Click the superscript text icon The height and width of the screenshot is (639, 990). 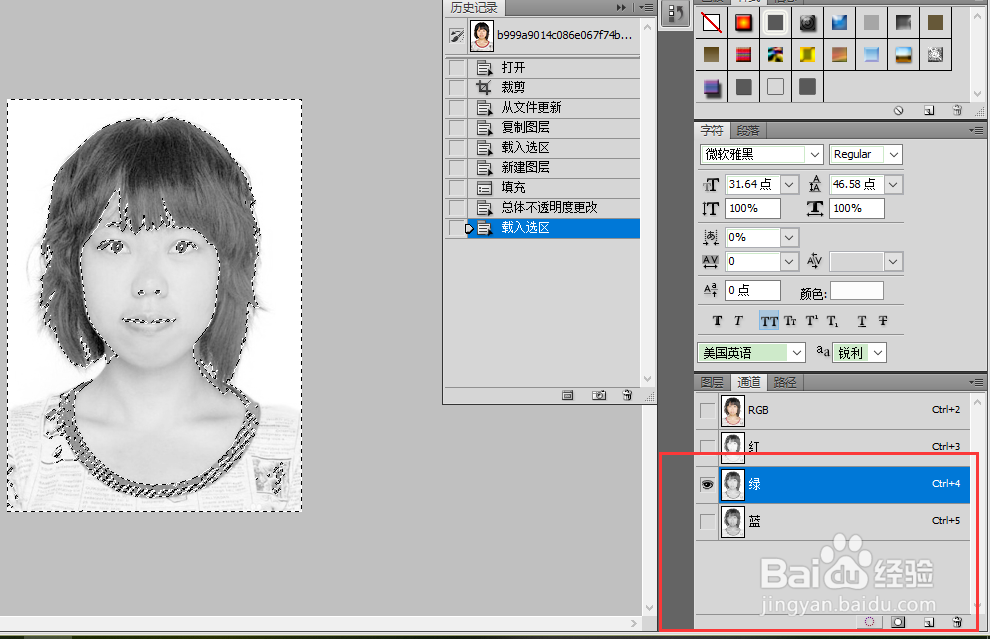[811, 321]
